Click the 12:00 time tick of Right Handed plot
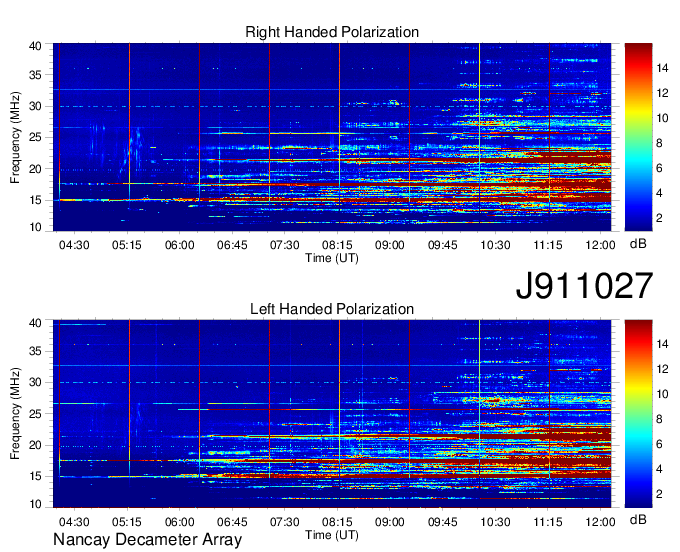Image resolution: width=680 pixels, height=552 pixels. 600,245
